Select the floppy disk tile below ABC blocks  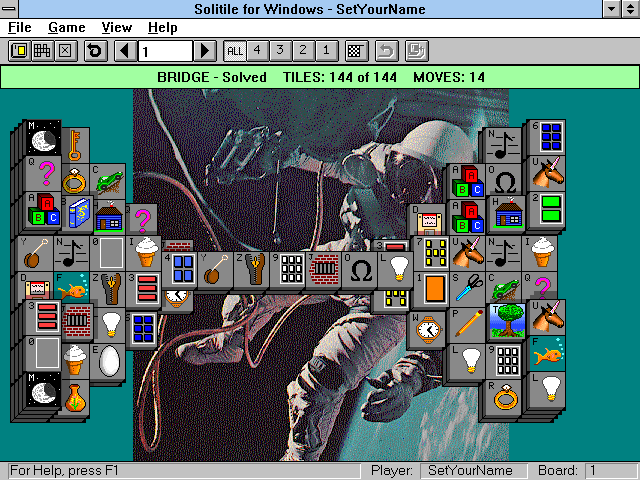(428, 220)
